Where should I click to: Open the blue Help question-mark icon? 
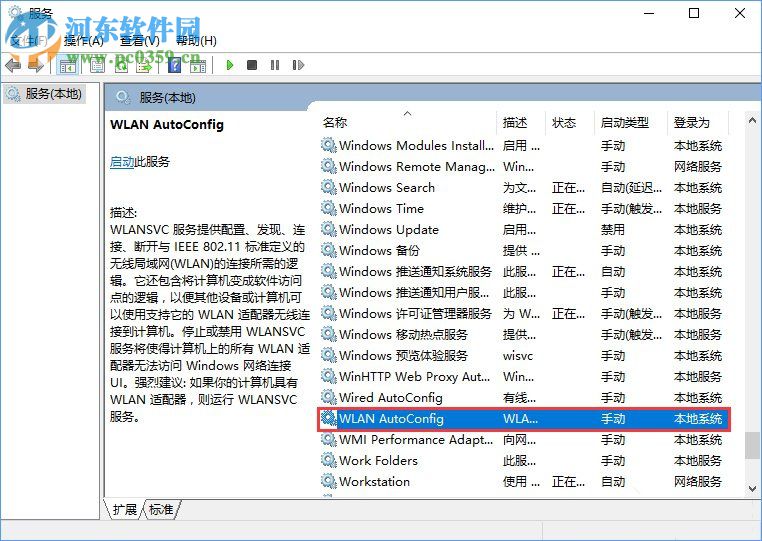[x=174, y=65]
